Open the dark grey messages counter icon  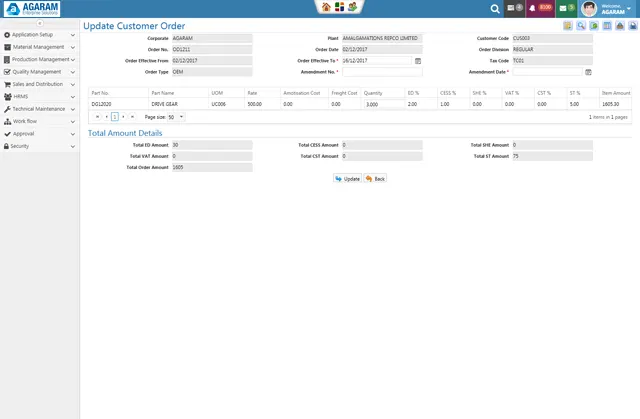(514, 8)
